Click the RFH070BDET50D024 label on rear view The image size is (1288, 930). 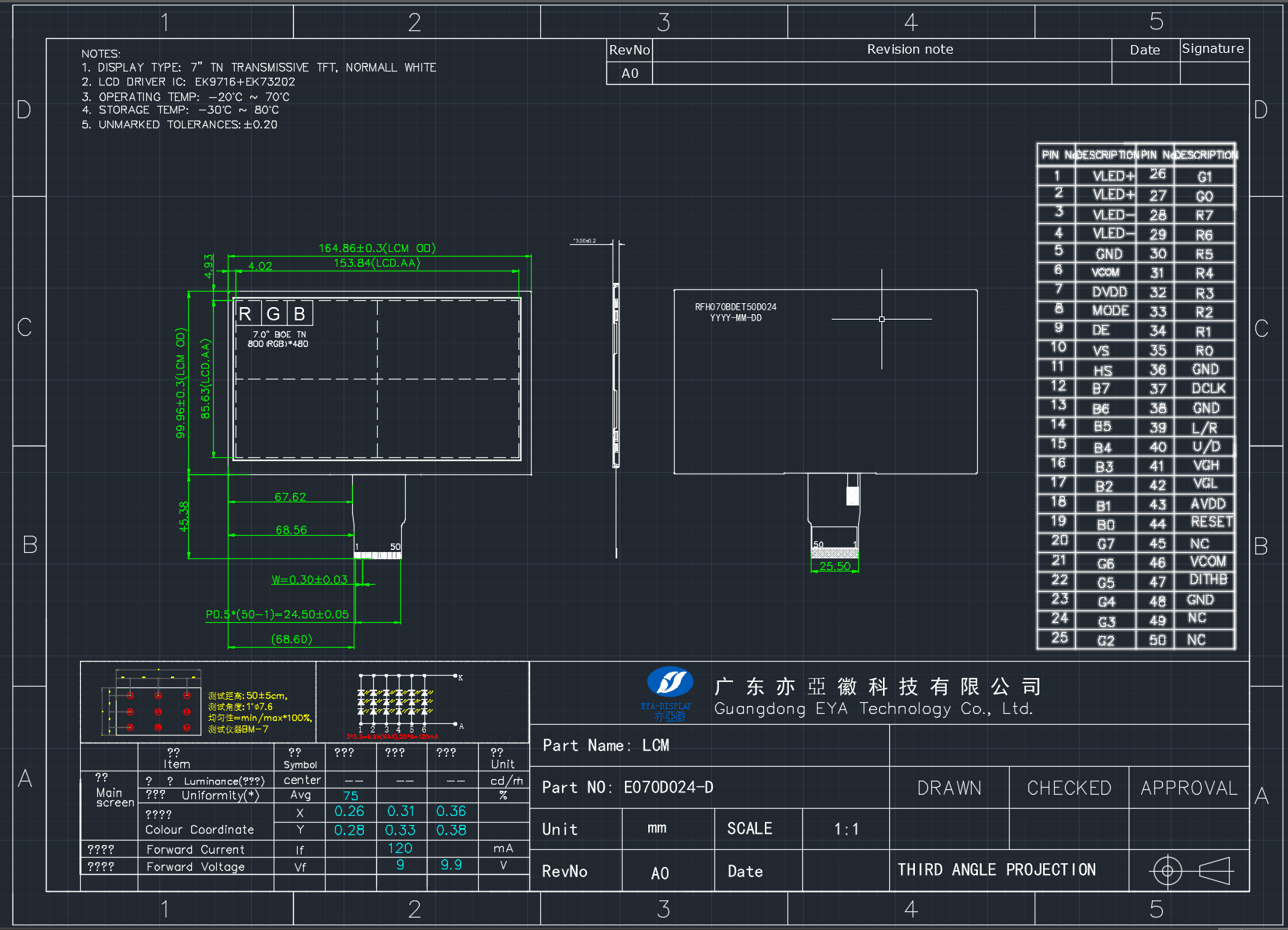pyautogui.click(x=735, y=307)
